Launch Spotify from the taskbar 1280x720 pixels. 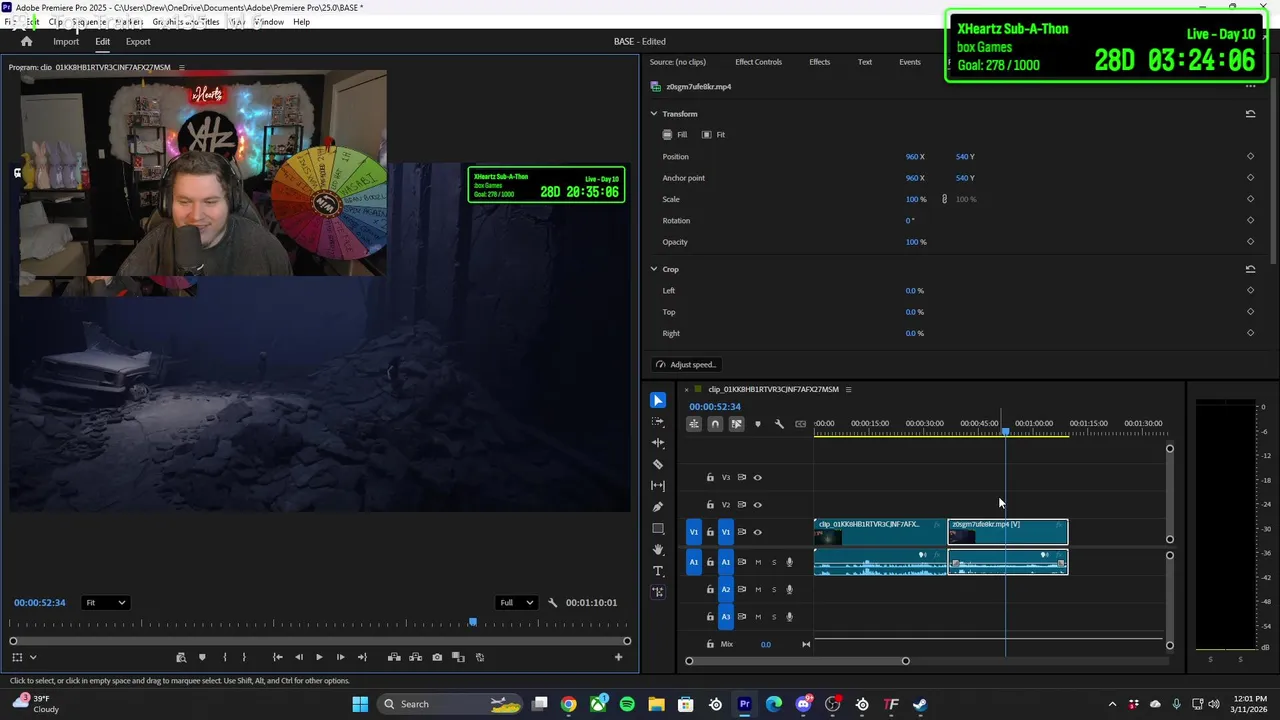(x=627, y=704)
